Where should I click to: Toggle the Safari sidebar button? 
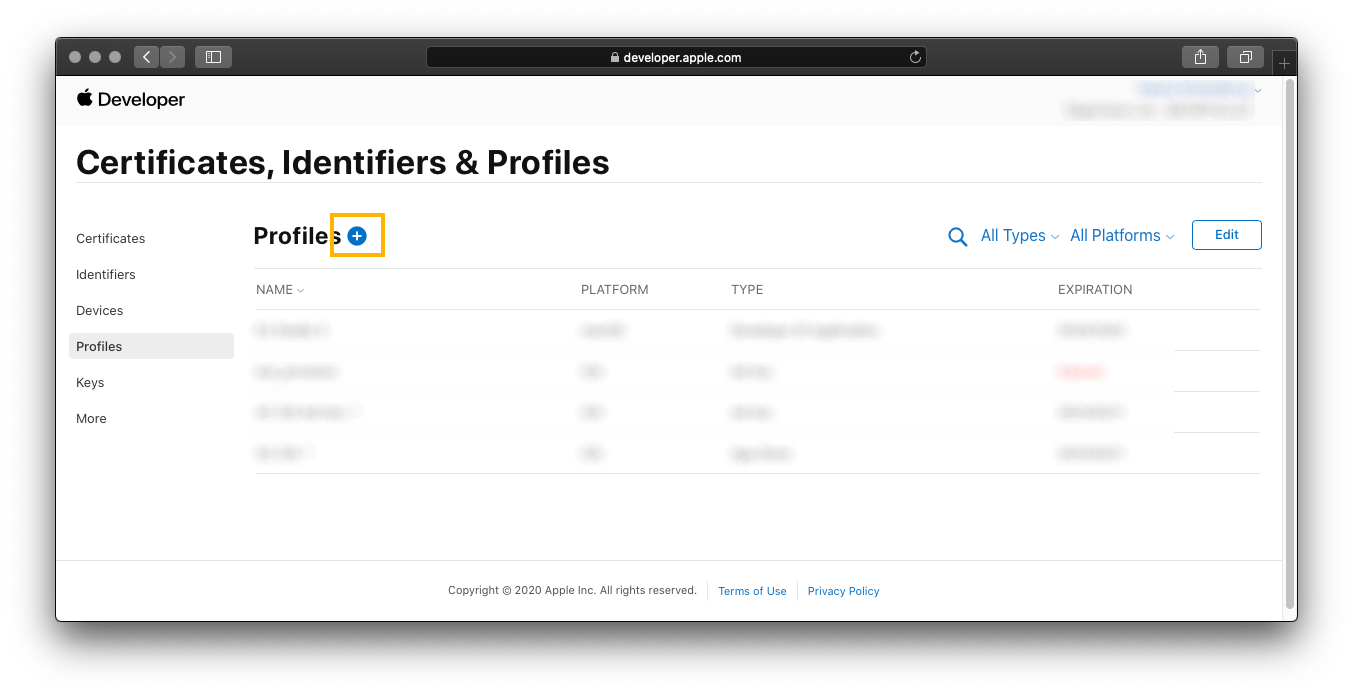(x=213, y=57)
